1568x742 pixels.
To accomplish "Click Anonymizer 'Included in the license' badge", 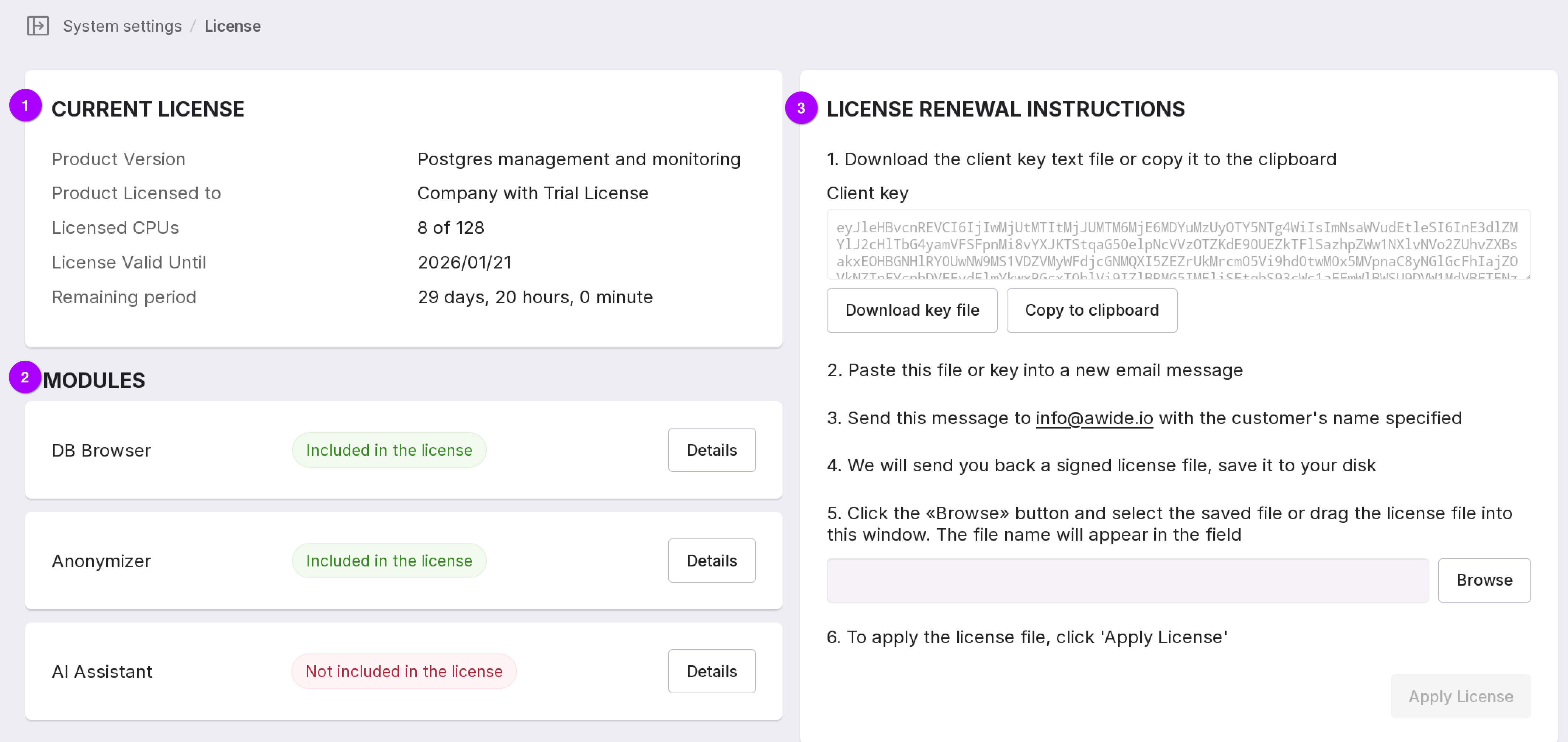I will pyautogui.click(x=389, y=561).
